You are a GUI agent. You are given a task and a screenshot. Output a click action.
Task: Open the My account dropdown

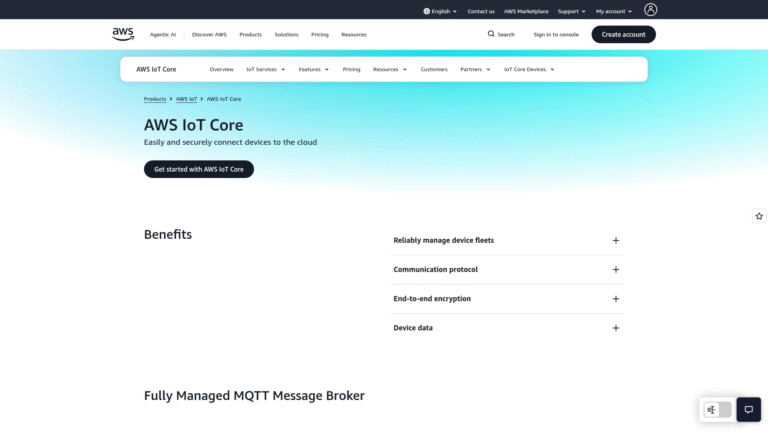click(x=614, y=11)
